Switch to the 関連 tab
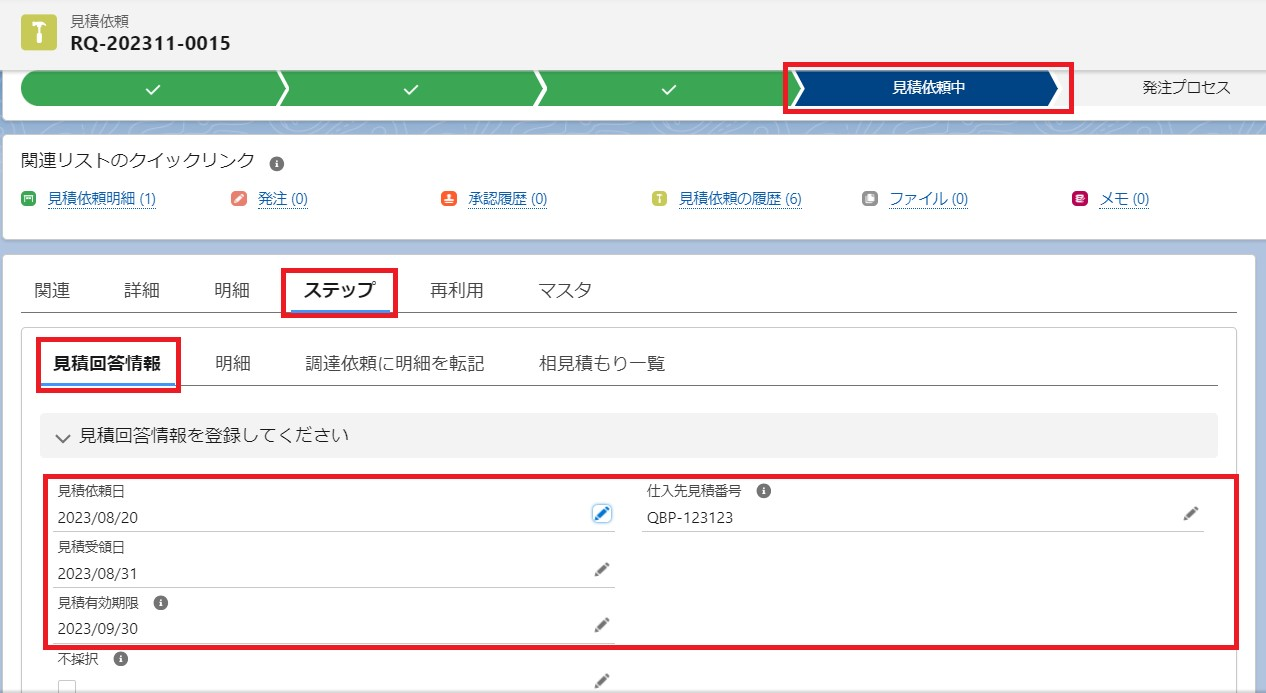This screenshot has width=1266, height=693. tap(52, 291)
